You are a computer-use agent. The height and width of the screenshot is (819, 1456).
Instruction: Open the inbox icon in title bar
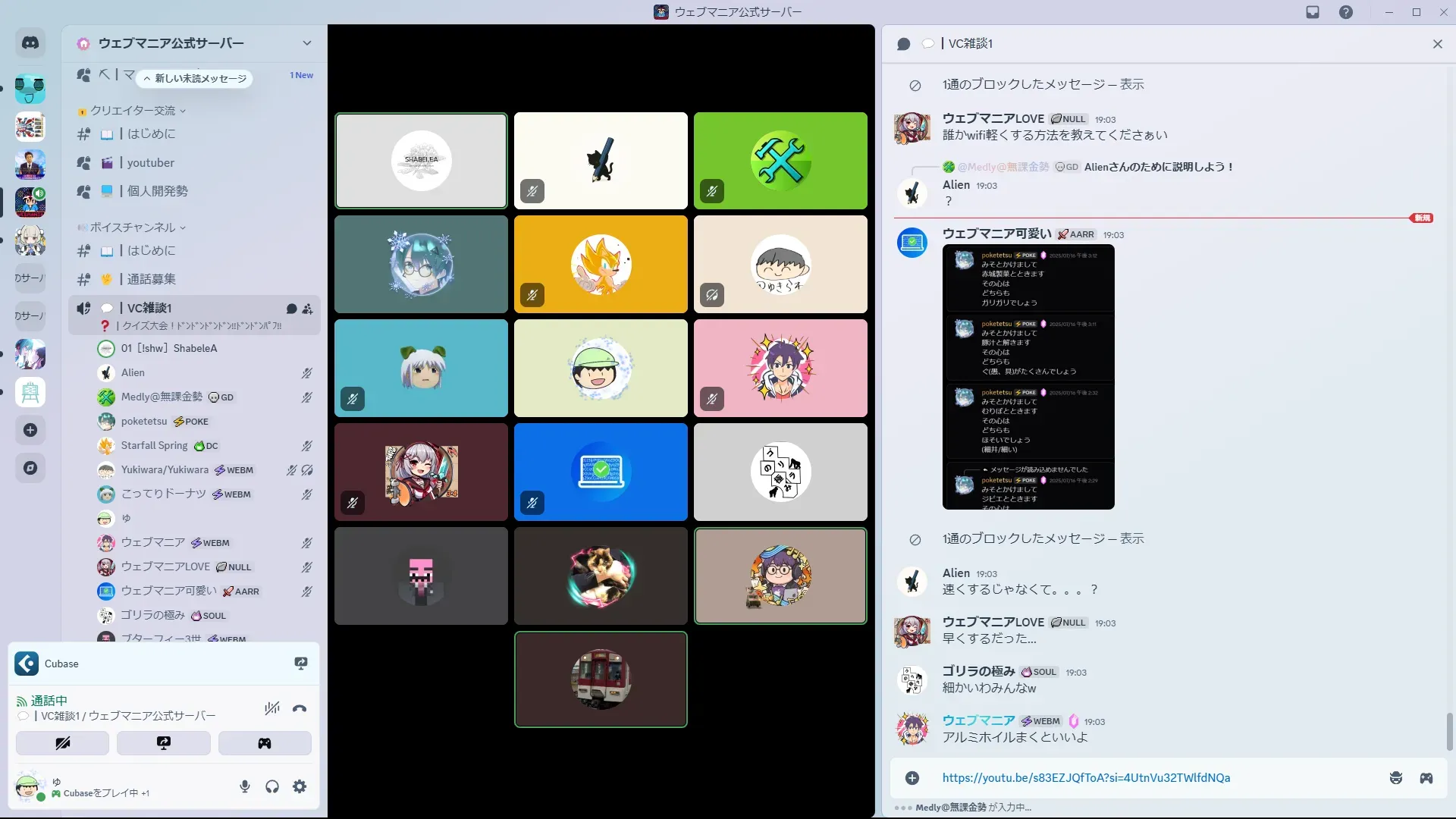[x=1313, y=12]
